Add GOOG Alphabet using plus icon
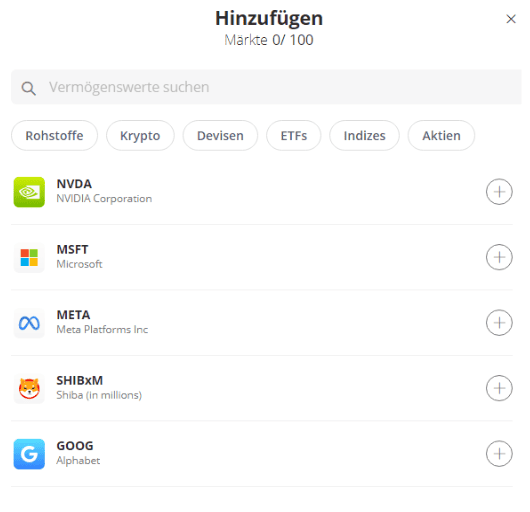Image resolution: width=530 pixels, height=512 pixels. point(499,454)
